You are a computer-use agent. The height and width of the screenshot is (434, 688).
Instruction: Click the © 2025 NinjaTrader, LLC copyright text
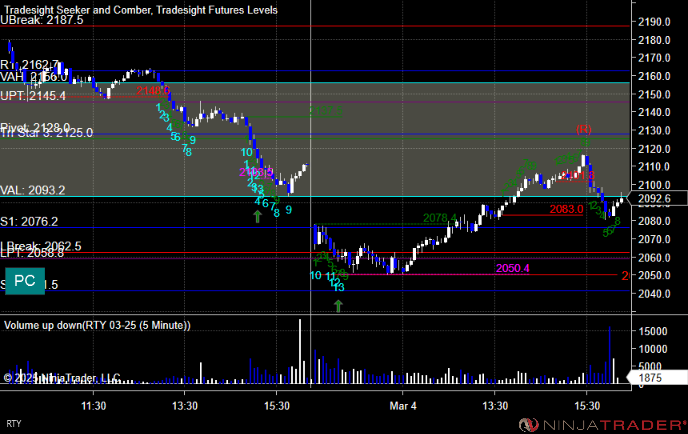[62, 378]
